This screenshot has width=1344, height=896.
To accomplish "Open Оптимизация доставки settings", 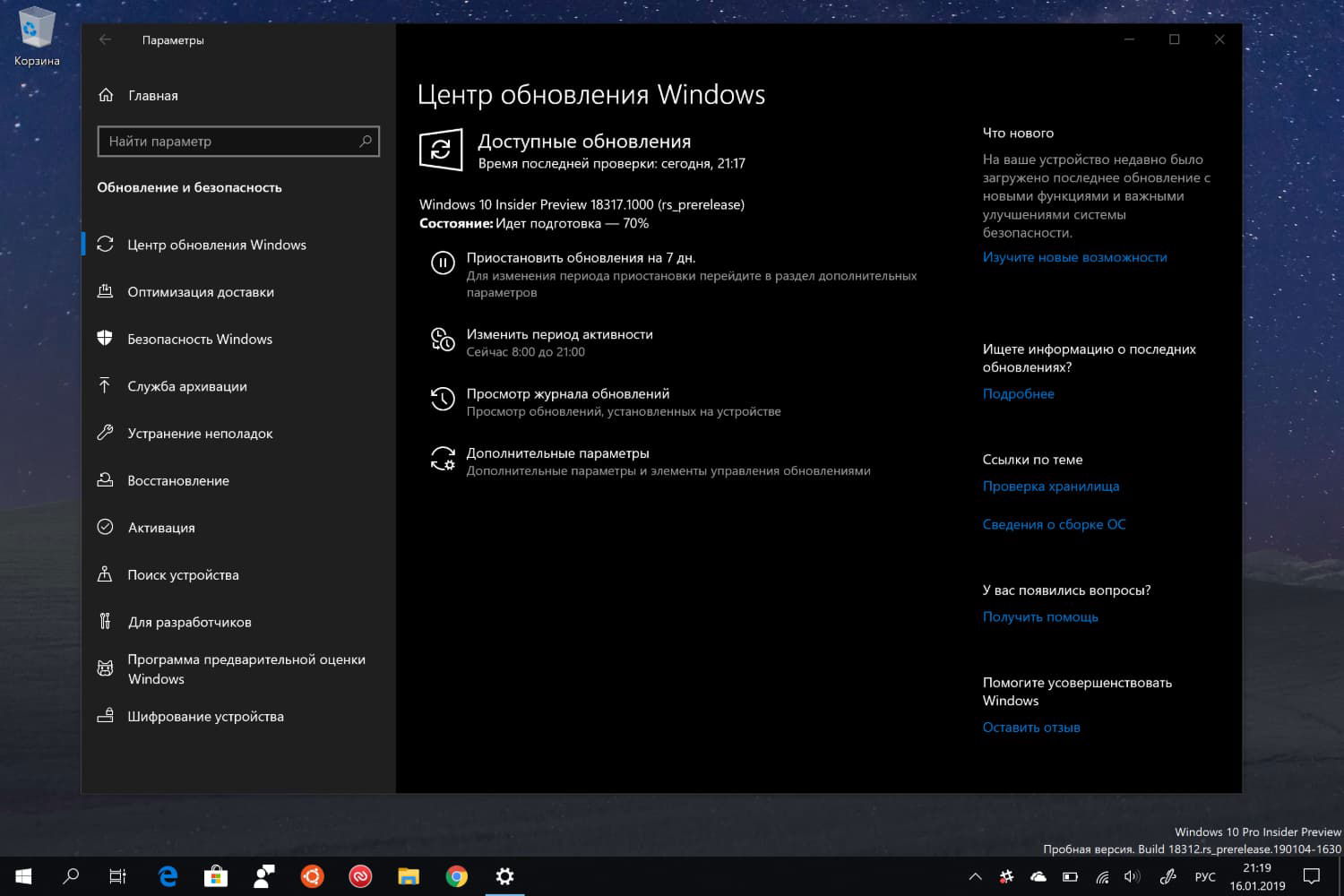I will pos(199,291).
